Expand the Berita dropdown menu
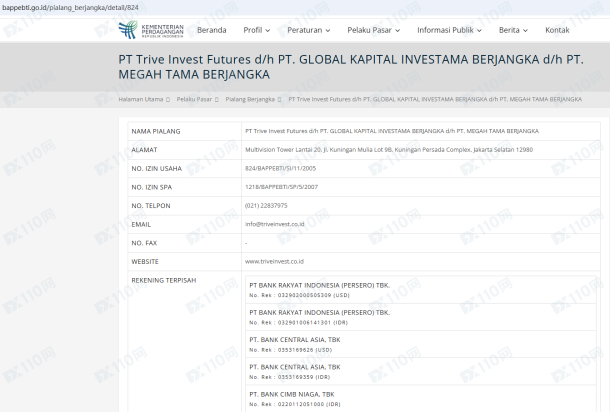The width and height of the screenshot is (610, 412). (x=514, y=30)
